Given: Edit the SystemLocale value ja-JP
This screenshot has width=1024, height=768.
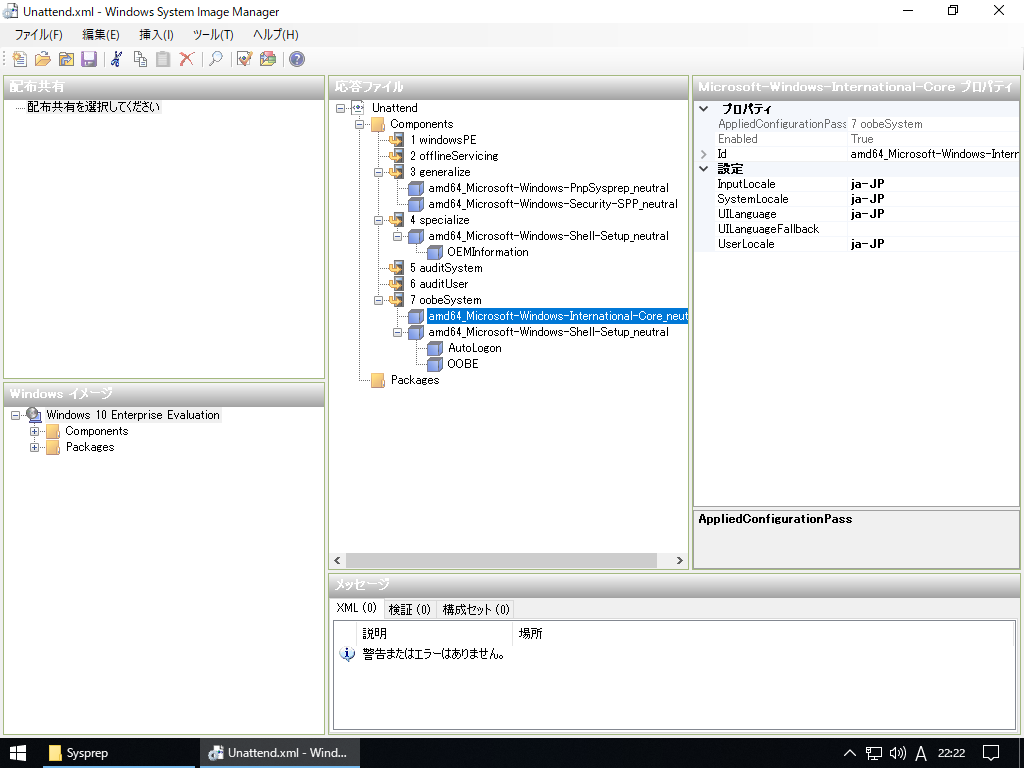Looking at the screenshot, I should tap(933, 199).
